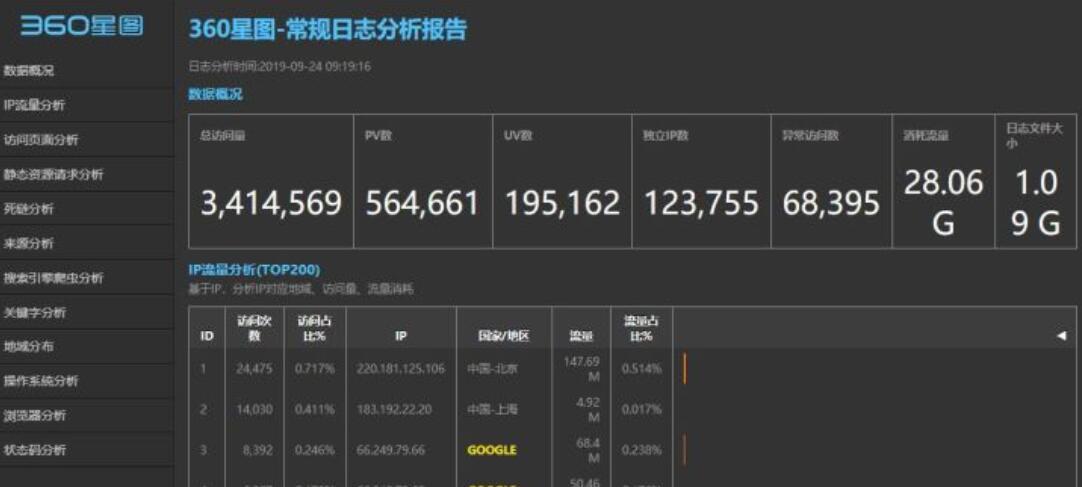Screen dimensions: 1082x487
Task: Click the PV count 564,661
Action: 422,203
